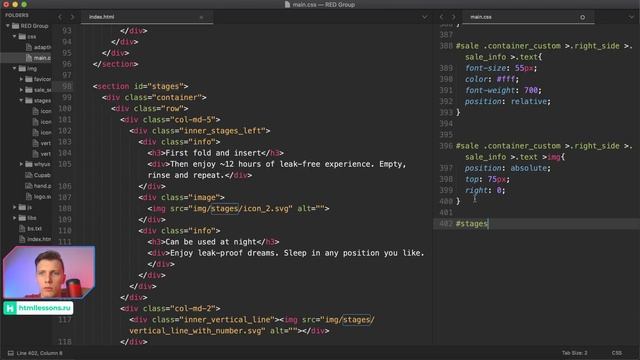Image resolution: width=640 pixels, height=360 pixels.
Task: Open the Tab Size selector in status bar
Action: coord(574,353)
